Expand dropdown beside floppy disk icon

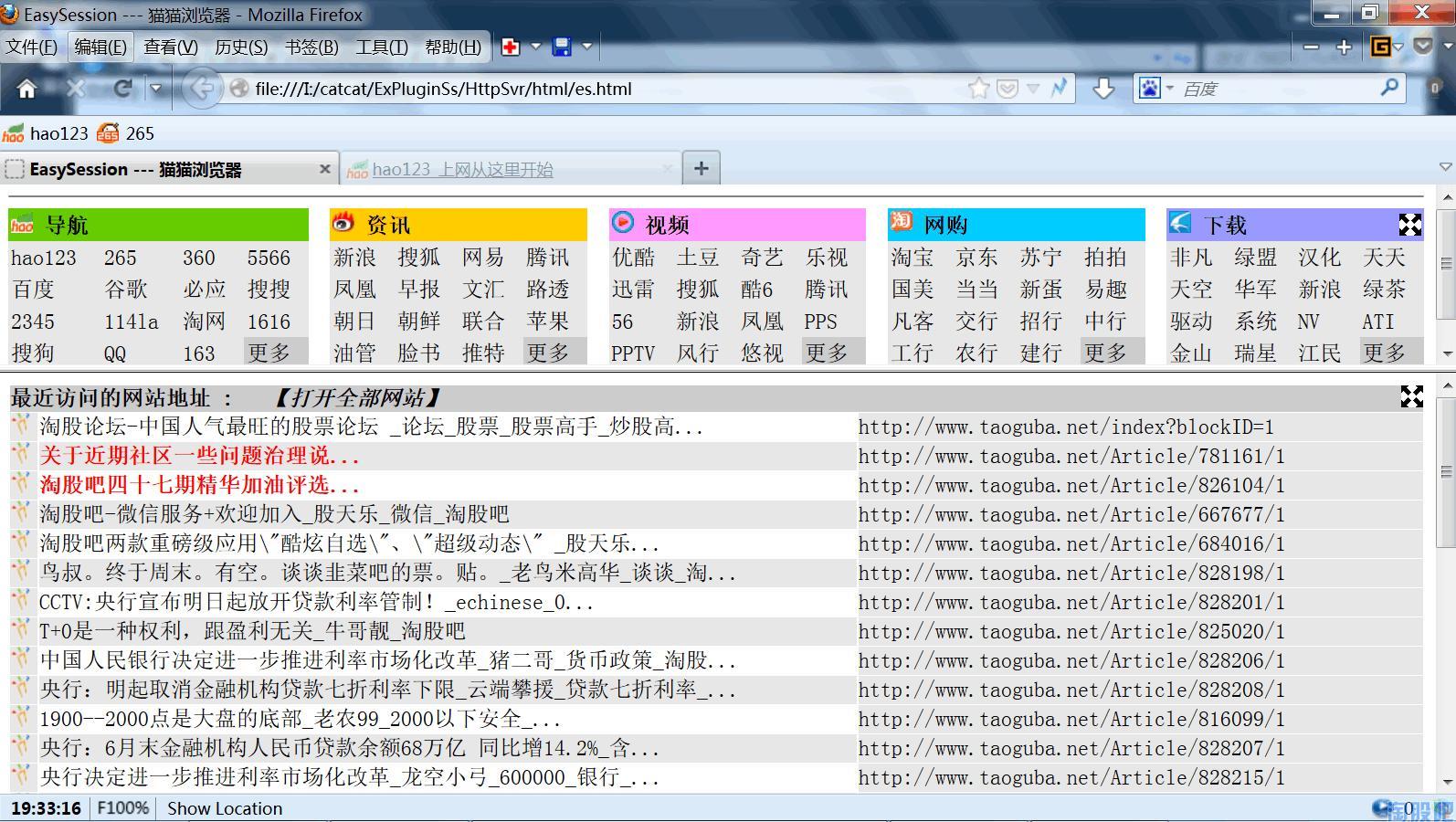click(x=587, y=46)
